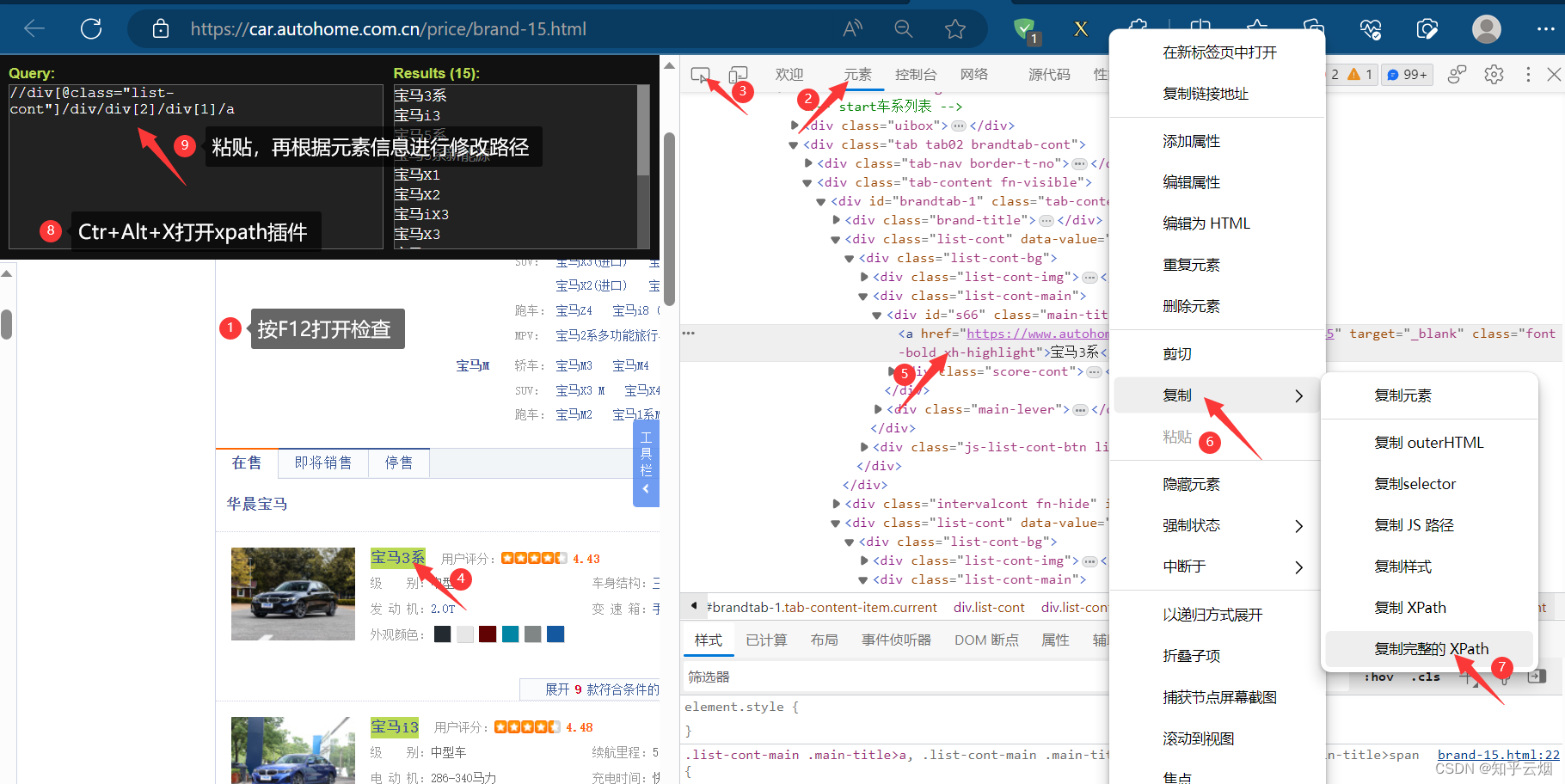
Task: Toggle the :hov element state button
Action: 1378,677
